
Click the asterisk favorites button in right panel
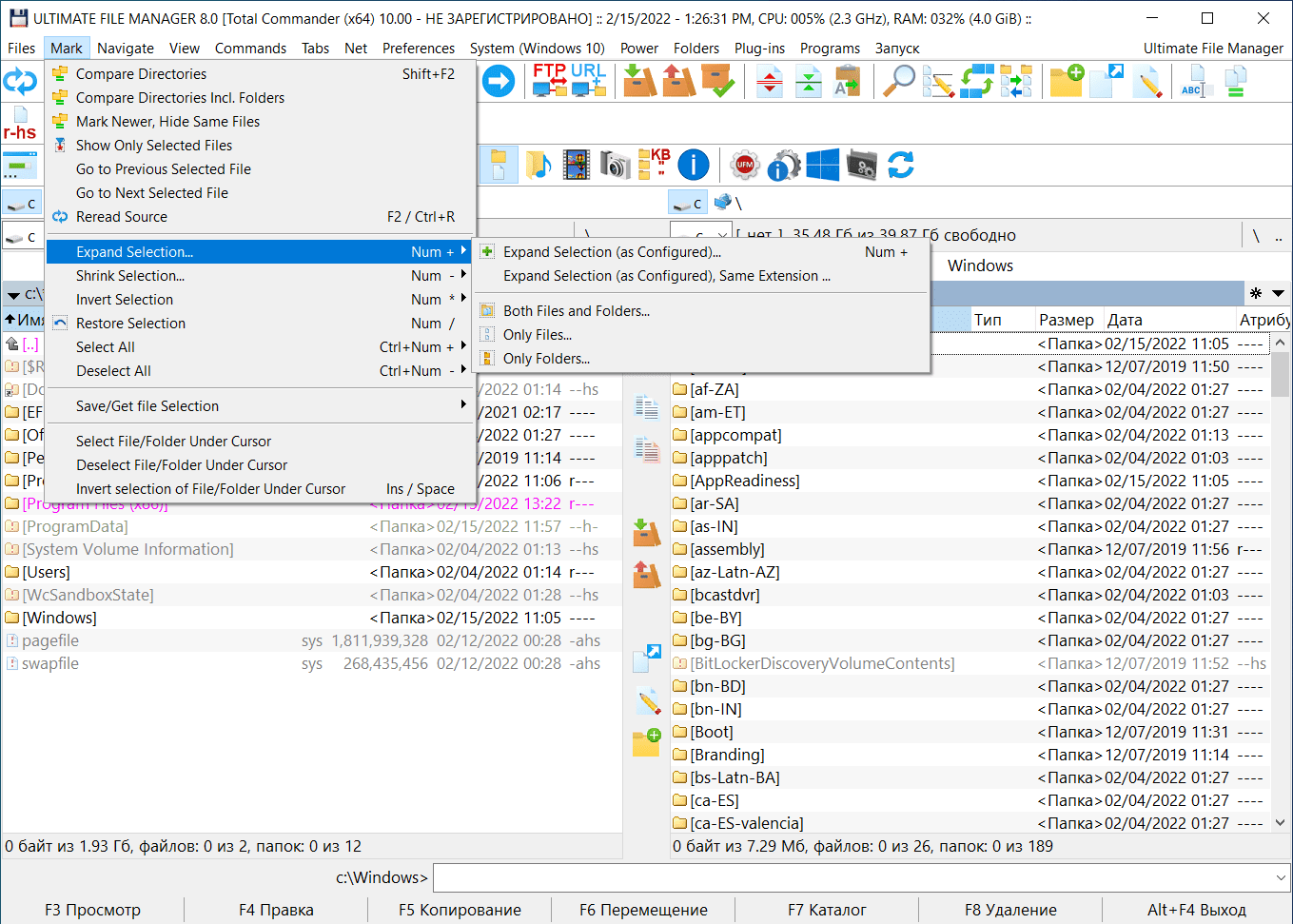(1256, 293)
